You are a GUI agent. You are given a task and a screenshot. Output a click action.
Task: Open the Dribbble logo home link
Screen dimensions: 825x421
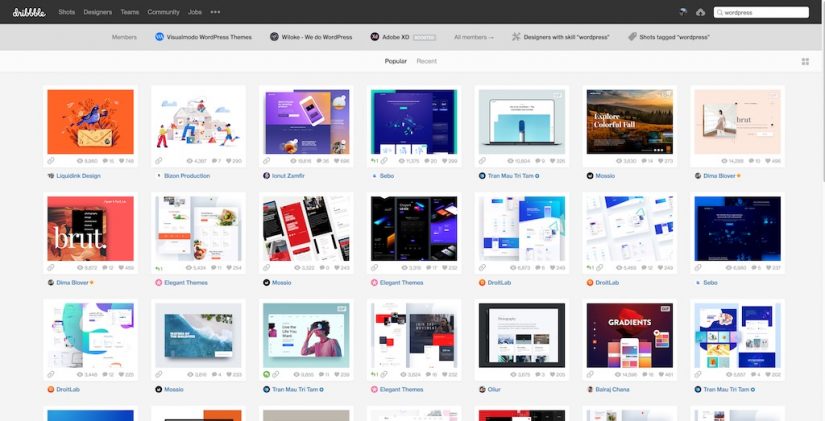point(29,12)
